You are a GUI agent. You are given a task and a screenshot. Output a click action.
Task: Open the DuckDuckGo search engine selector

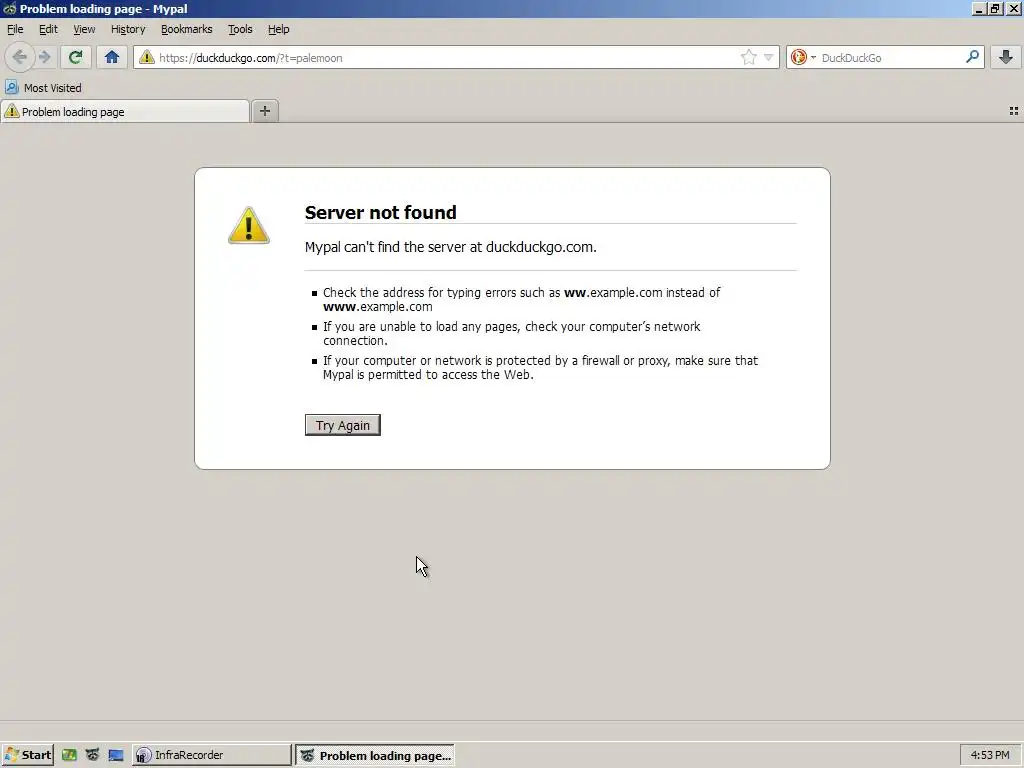[x=803, y=57]
